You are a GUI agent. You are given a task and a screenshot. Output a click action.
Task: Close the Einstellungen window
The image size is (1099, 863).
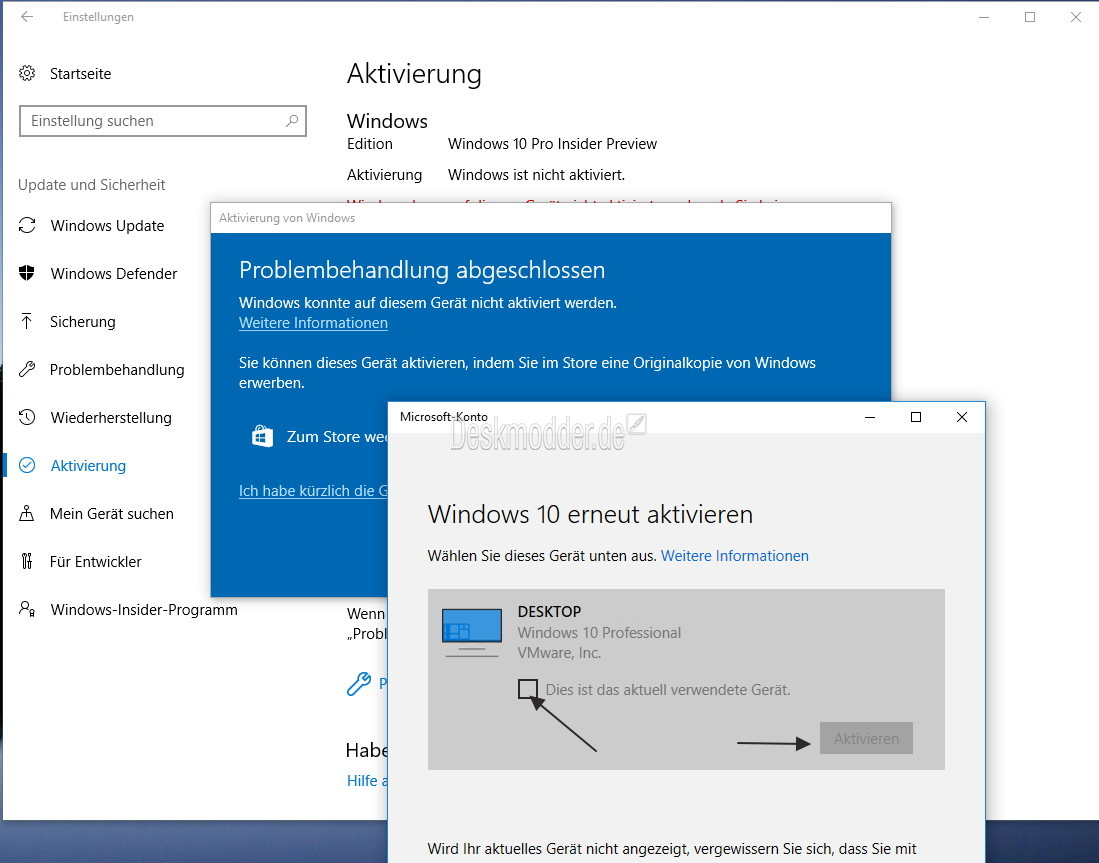pyautogui.click(x=1076, y=17)
